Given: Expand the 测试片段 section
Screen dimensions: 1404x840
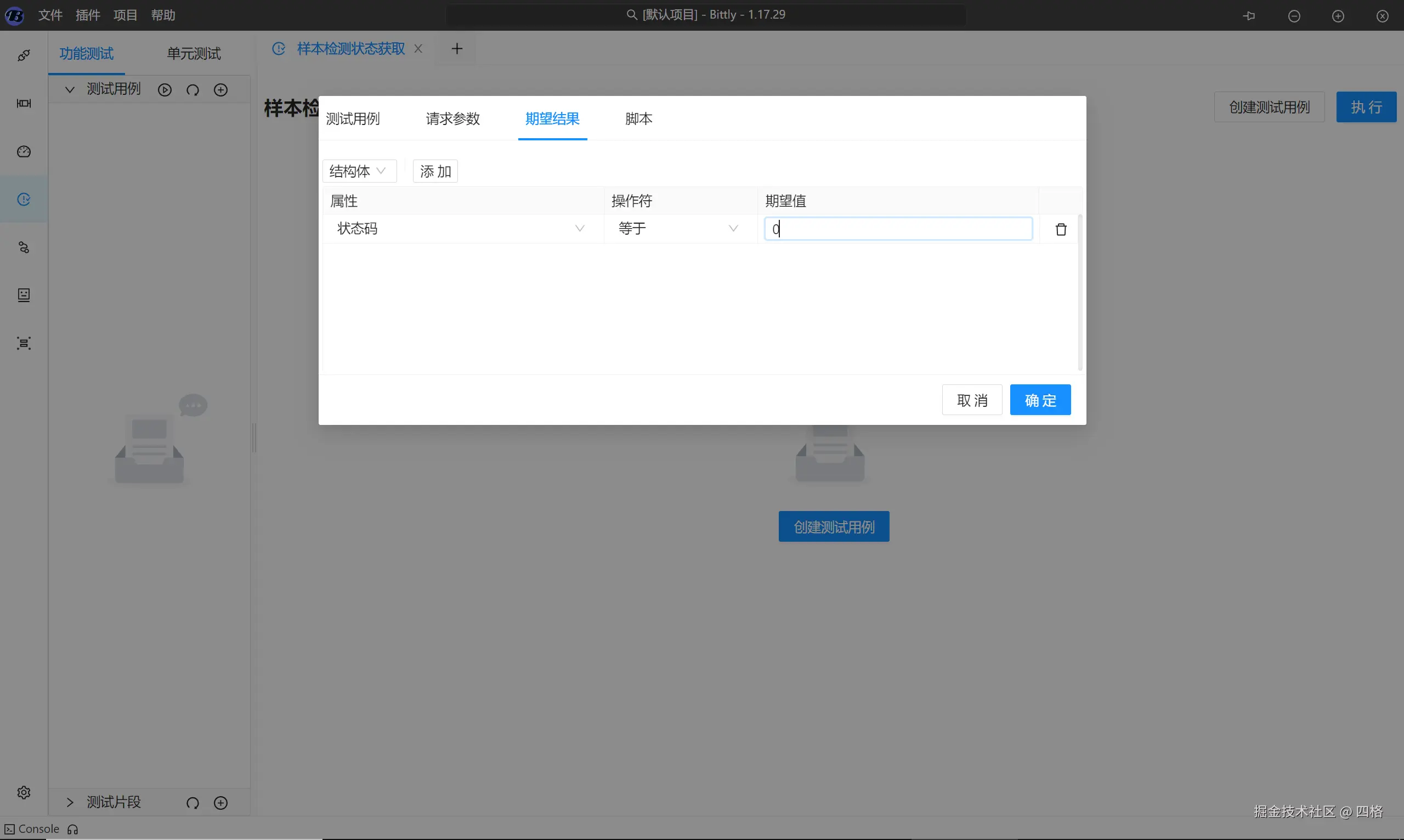Looking at the screenshot, I should pos(70,803).
